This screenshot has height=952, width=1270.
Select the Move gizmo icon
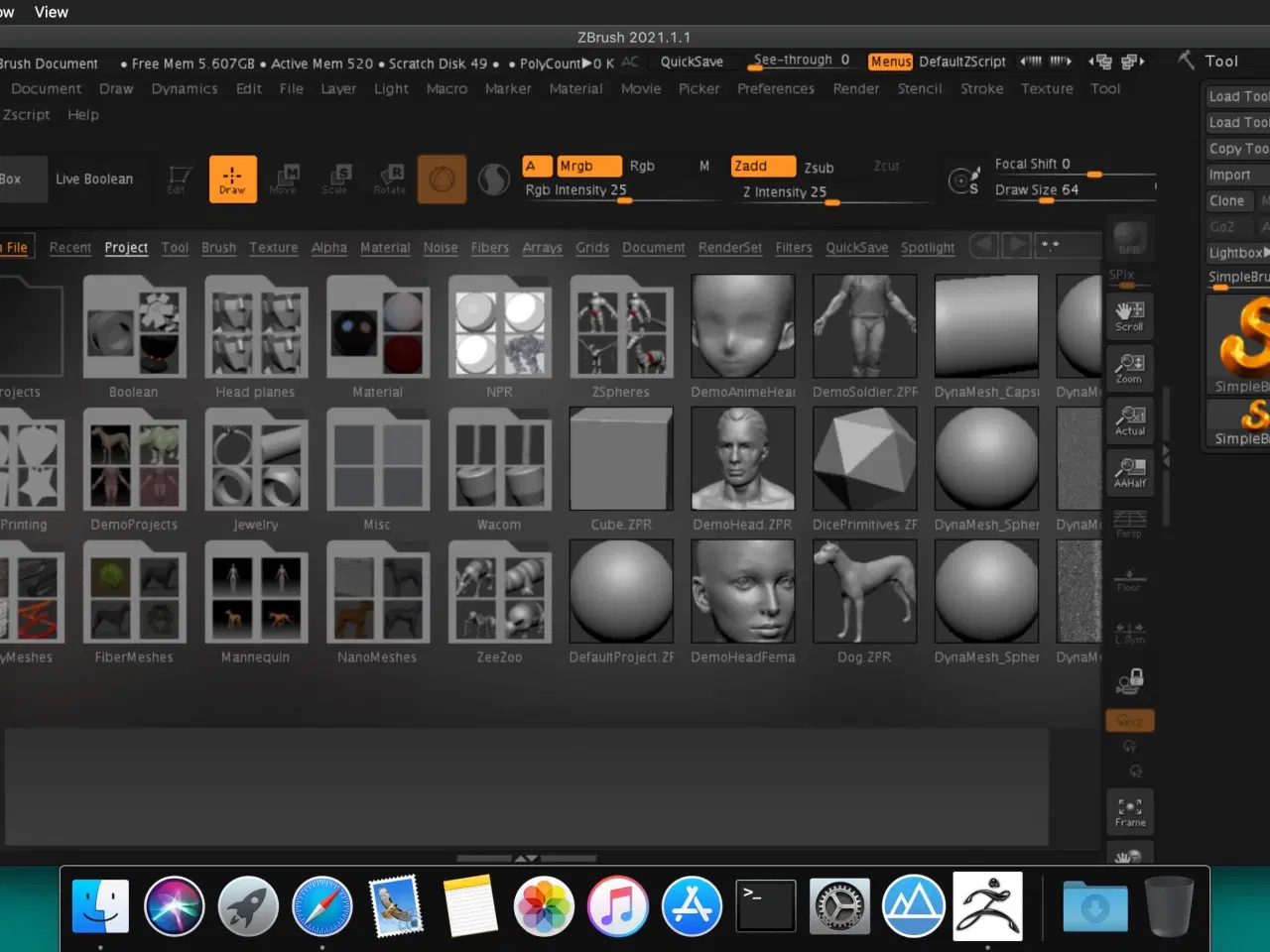point(284,178)
